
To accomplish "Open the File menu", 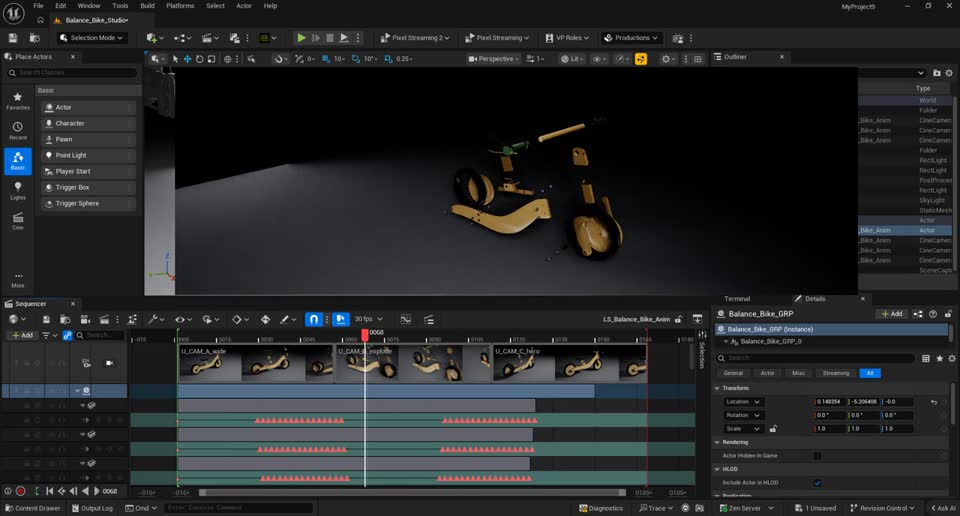I will (x=38, y=6).
